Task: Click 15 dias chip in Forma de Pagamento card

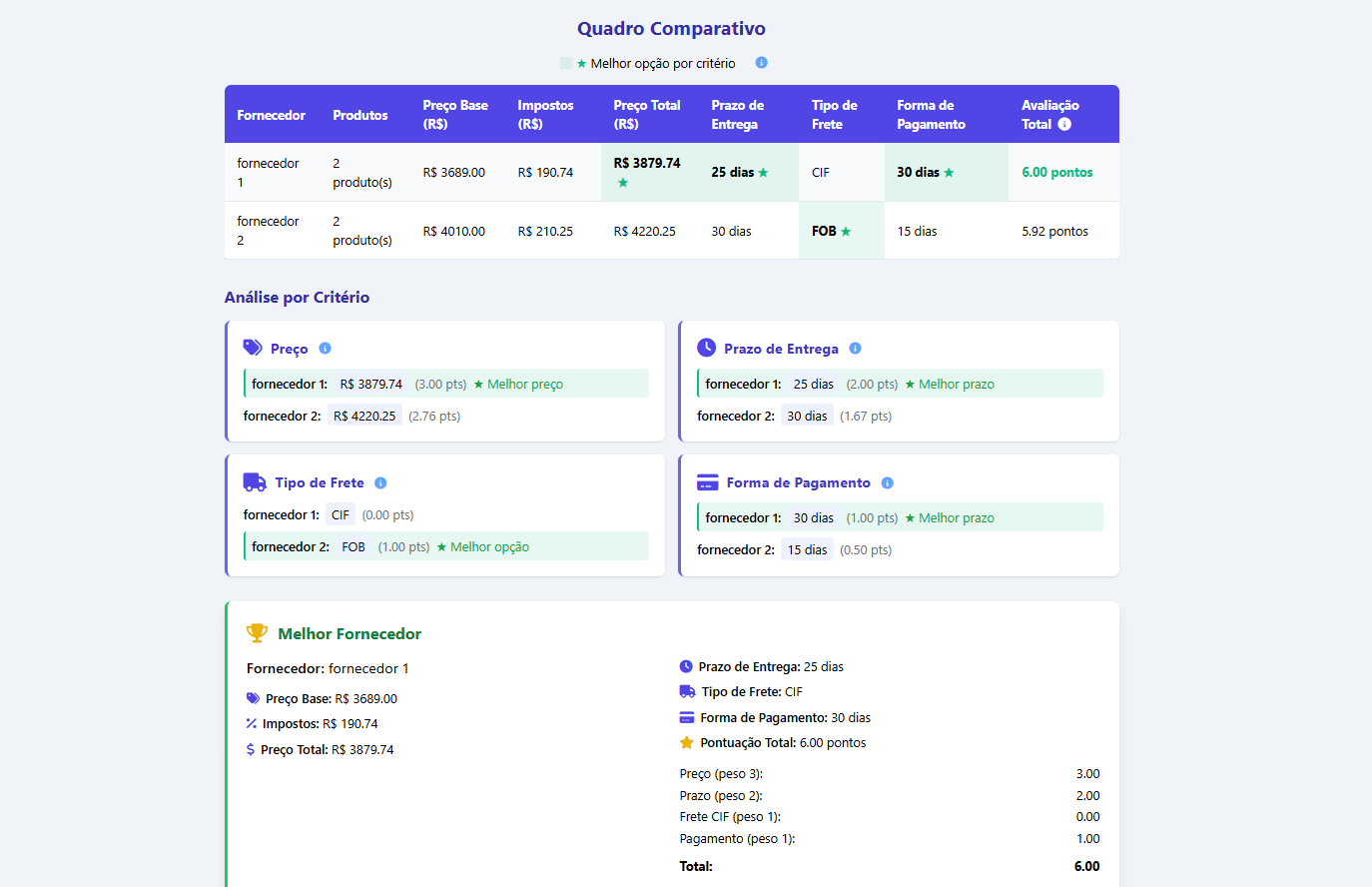Action: point(807,550)
